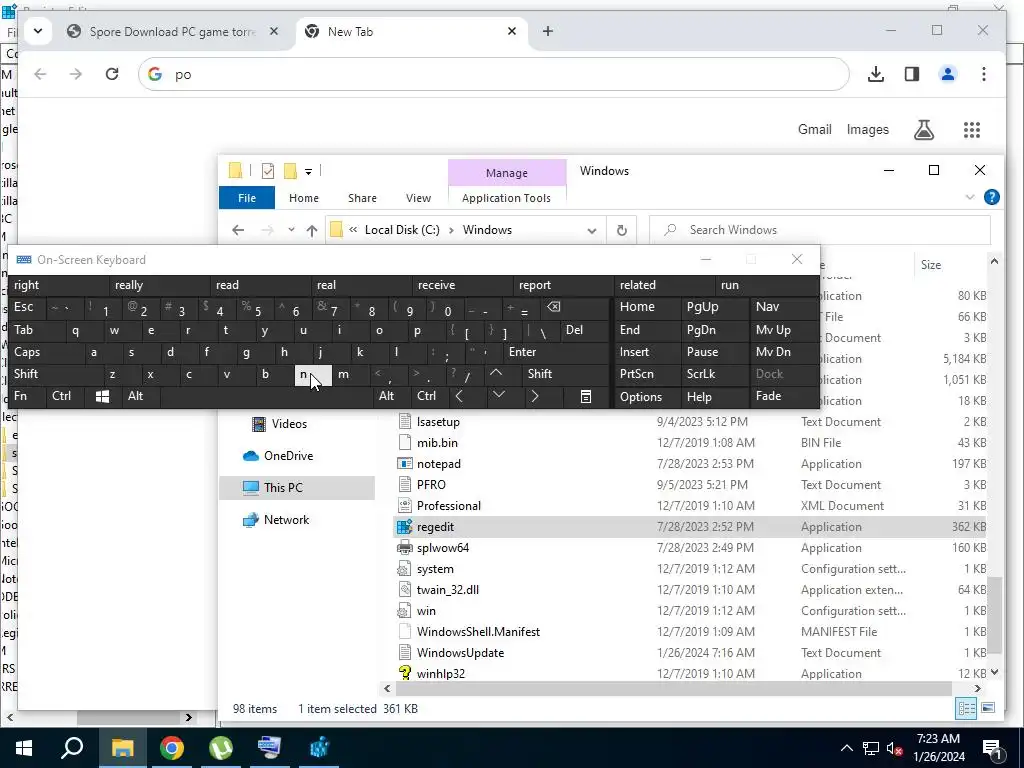Select This PC in navigation pane
Screen dimensions: 1024x768
tap(297, 487)
